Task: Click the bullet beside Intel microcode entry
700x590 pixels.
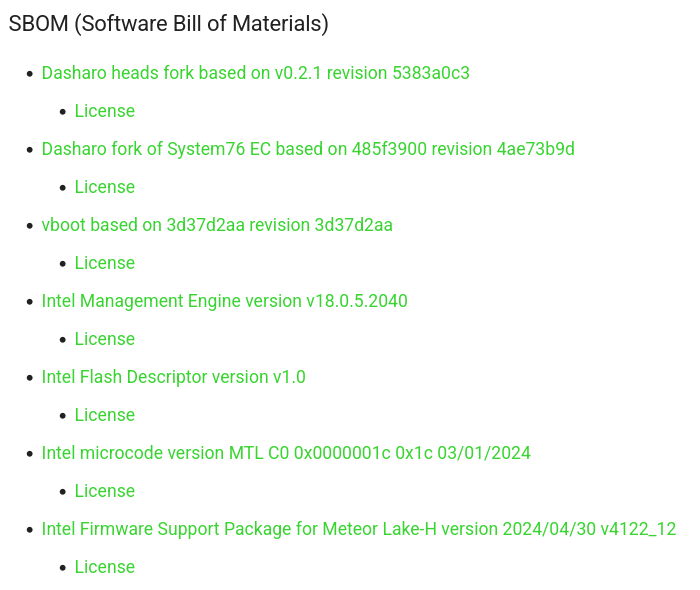Action: pyautogui.click(x=30, y=454)
